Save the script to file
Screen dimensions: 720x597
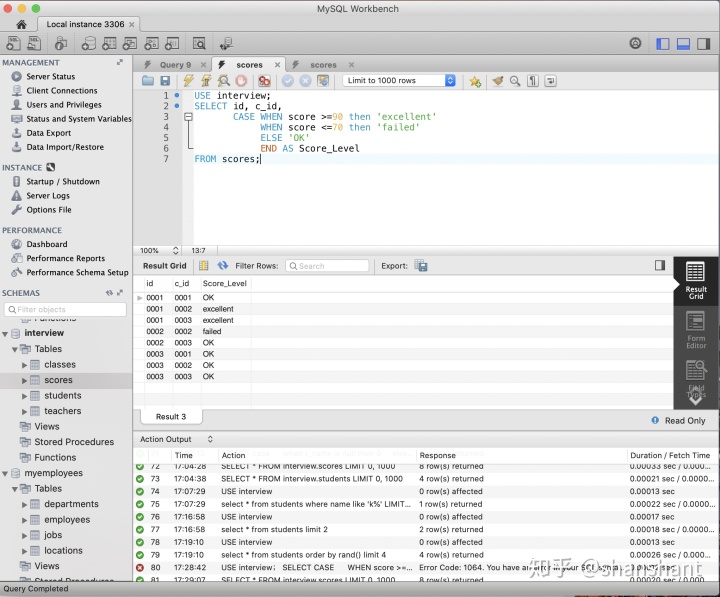[x=165, y=81]
